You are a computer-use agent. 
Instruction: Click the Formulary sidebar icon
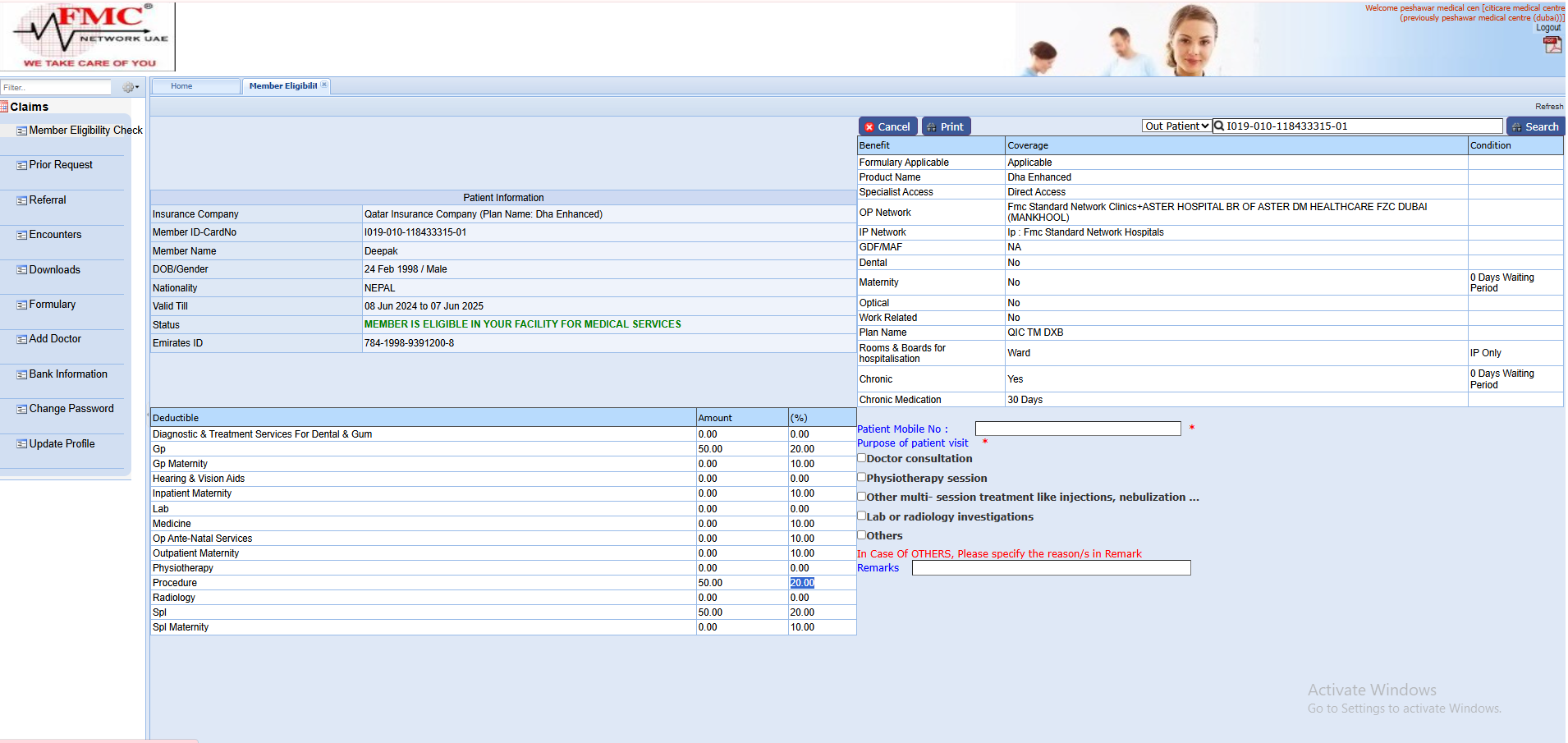(x=21, y=305)
